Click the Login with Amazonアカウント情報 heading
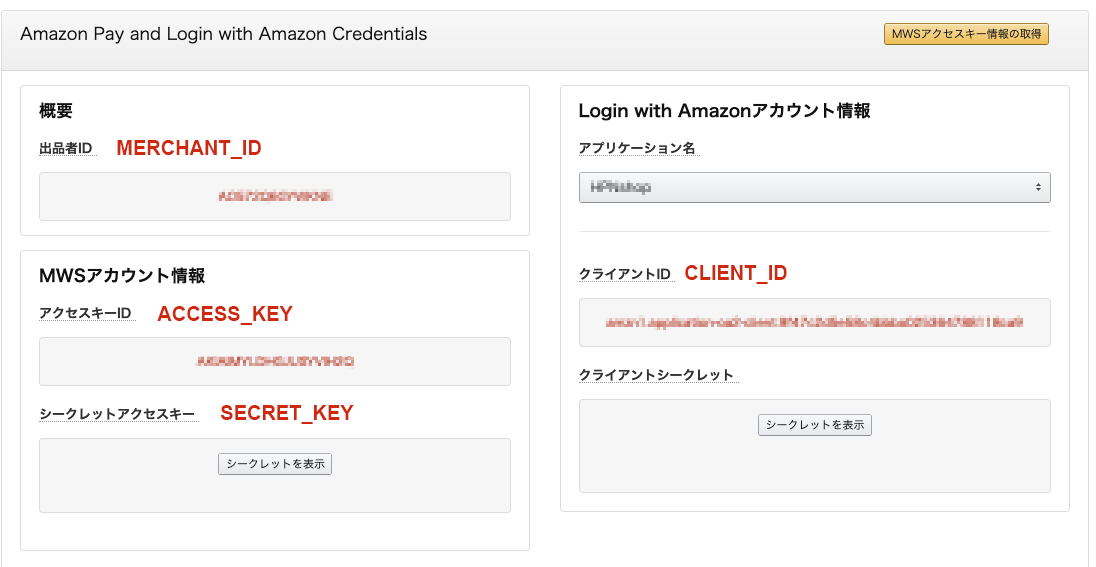Screen dimensions: 1096x567 click(x=724, y=111)
